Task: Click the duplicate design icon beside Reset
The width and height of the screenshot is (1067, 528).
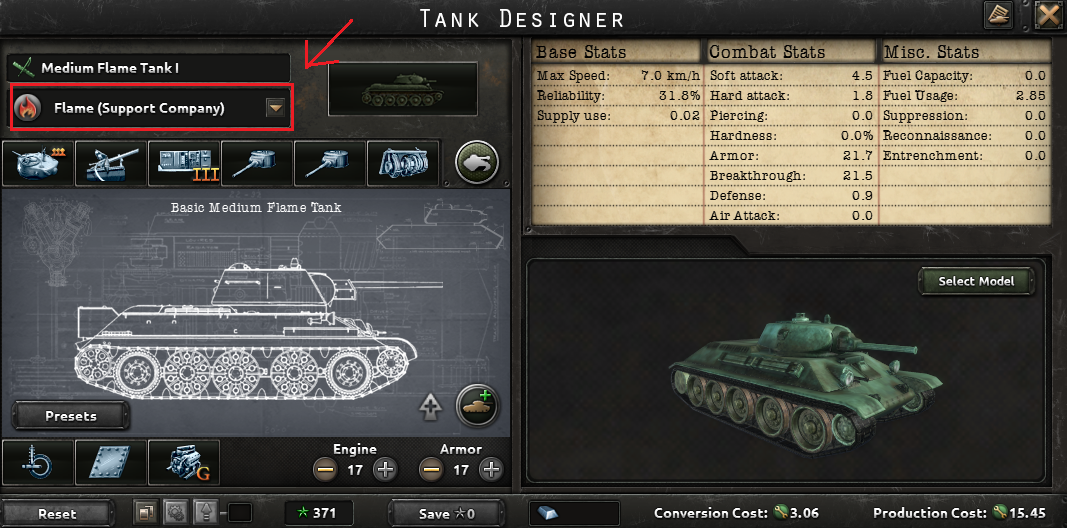Action: [145, 512]
